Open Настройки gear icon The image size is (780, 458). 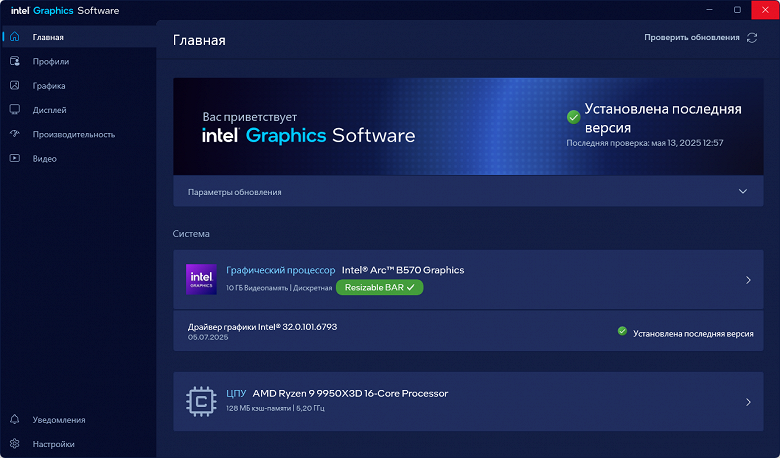point(14,444)
